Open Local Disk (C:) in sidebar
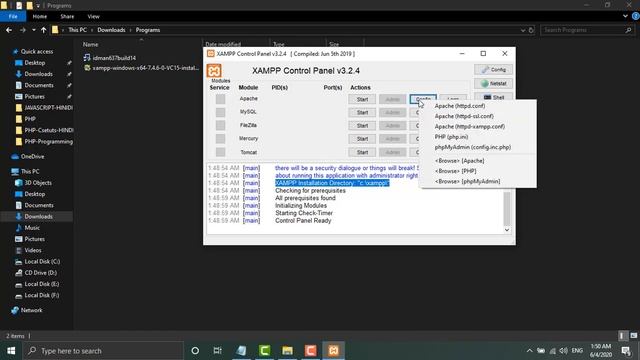 tap(38, 262)
